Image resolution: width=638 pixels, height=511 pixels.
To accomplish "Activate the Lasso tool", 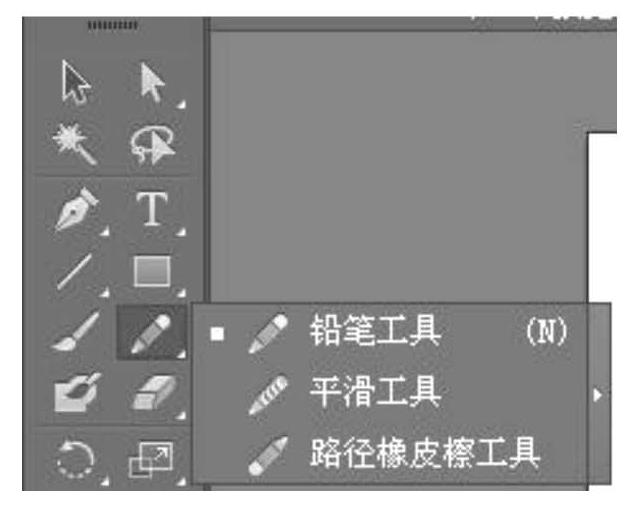I will (153, 144).
